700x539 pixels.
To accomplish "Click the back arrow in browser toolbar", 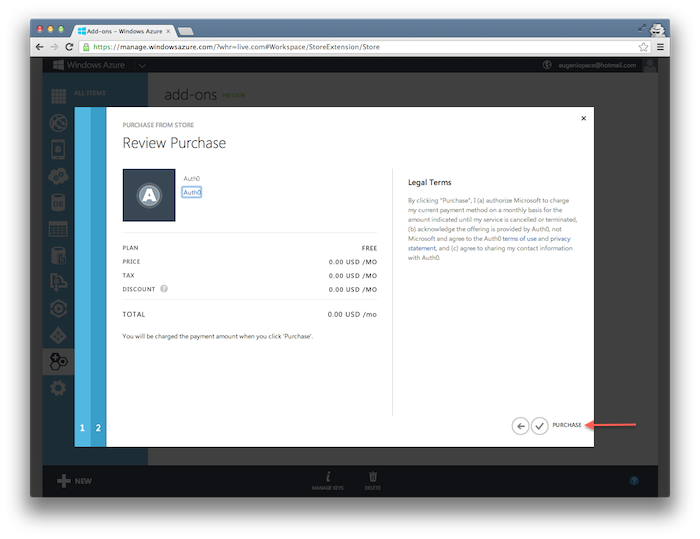I will click(40, 47).
